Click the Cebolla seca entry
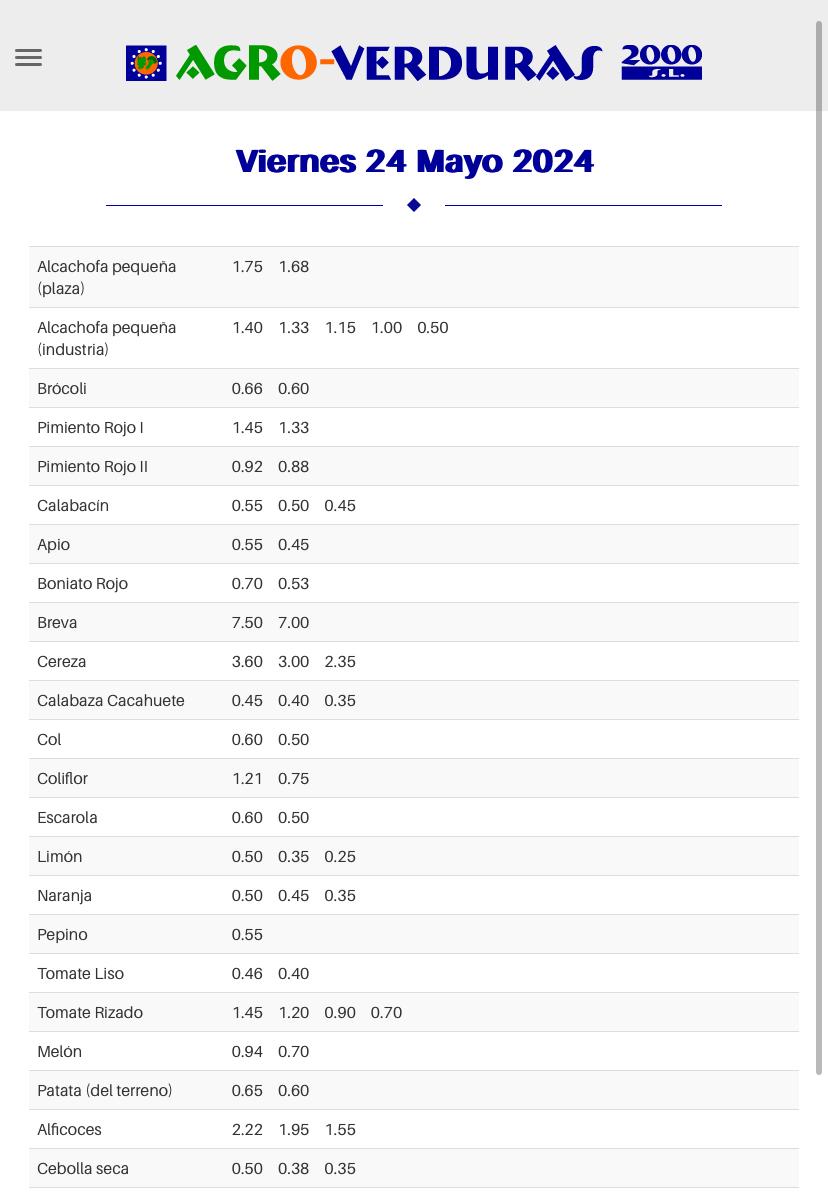 83,1168
